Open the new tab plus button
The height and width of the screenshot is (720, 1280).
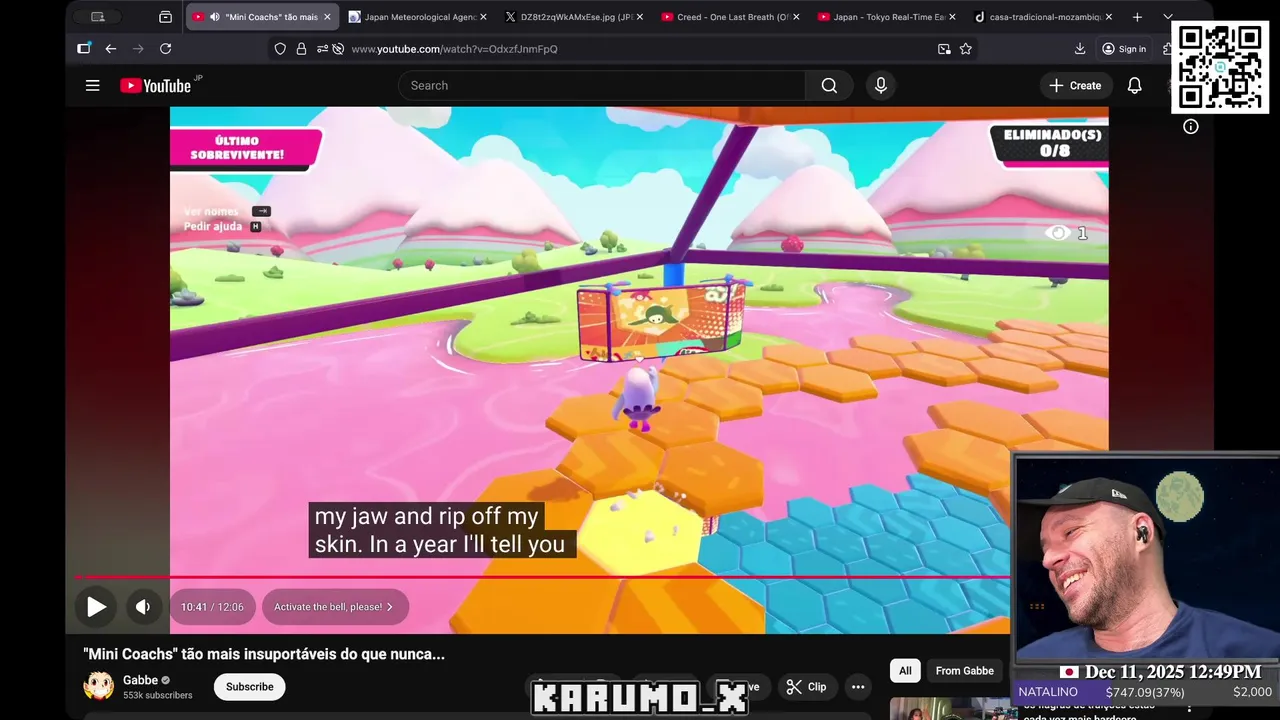click(1137, 17)
